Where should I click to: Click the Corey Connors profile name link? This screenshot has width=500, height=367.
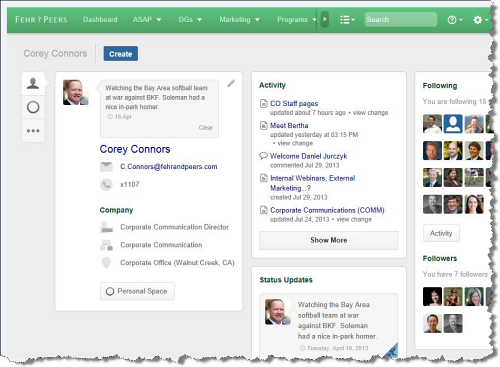(x=135, y=149)
